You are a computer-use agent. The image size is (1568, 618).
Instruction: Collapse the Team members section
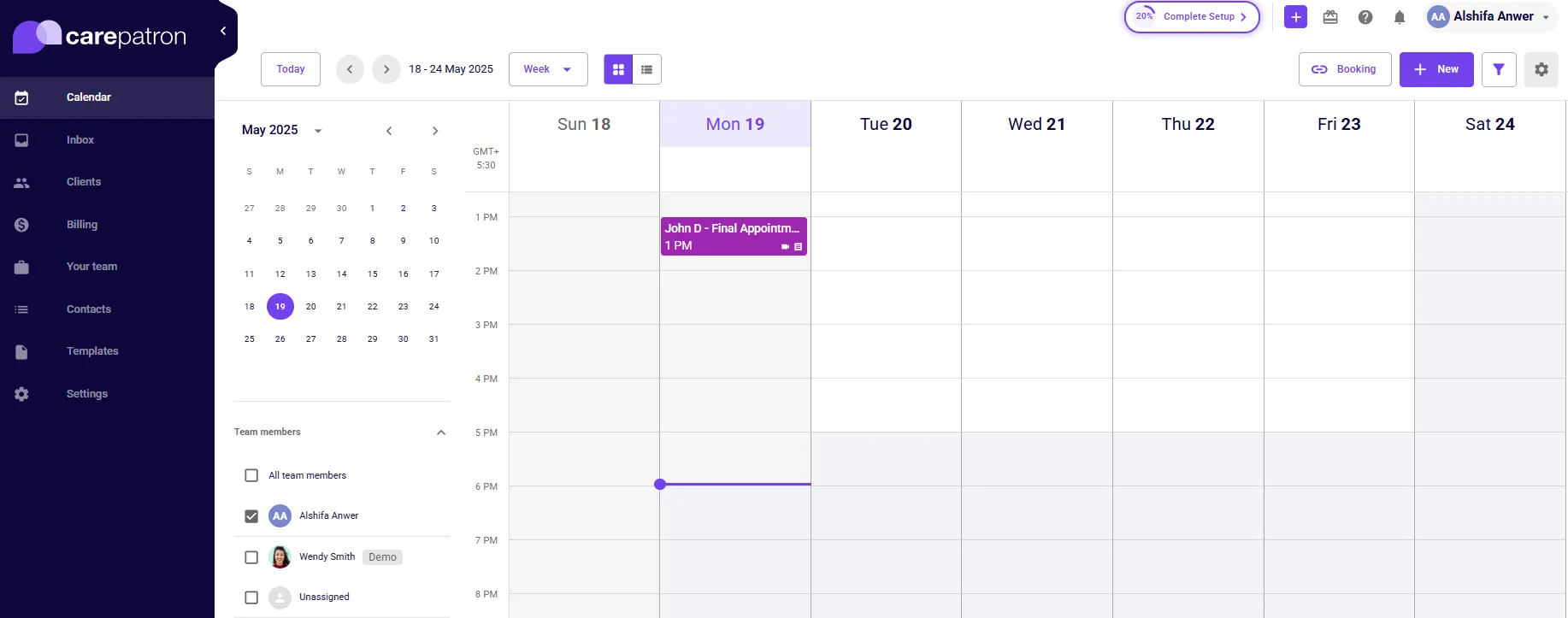[441, 433]
